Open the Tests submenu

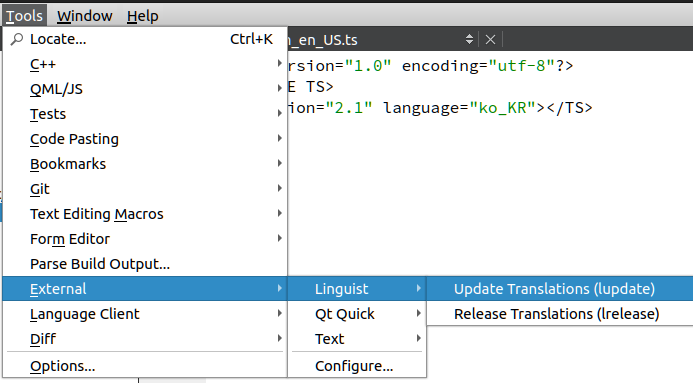[145, 114]
